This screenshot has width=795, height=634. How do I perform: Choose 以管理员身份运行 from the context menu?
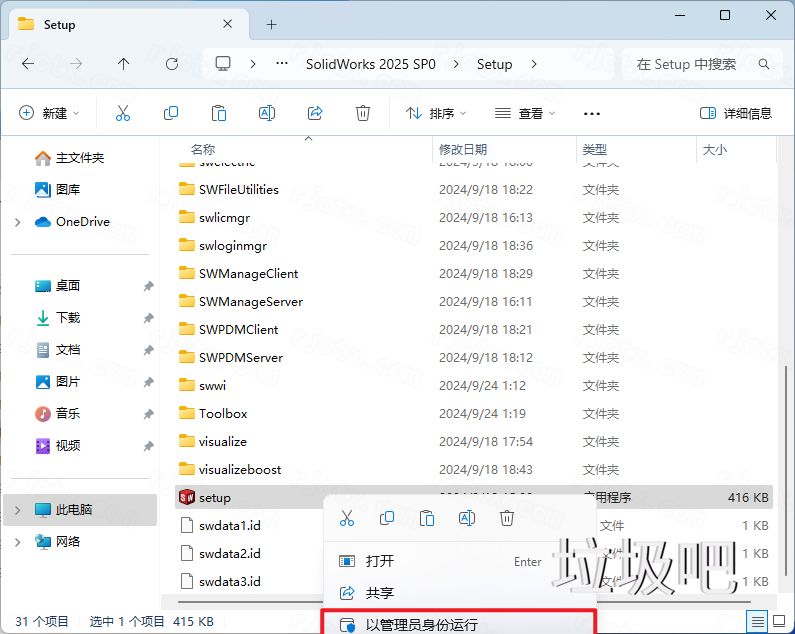[459, 624]
